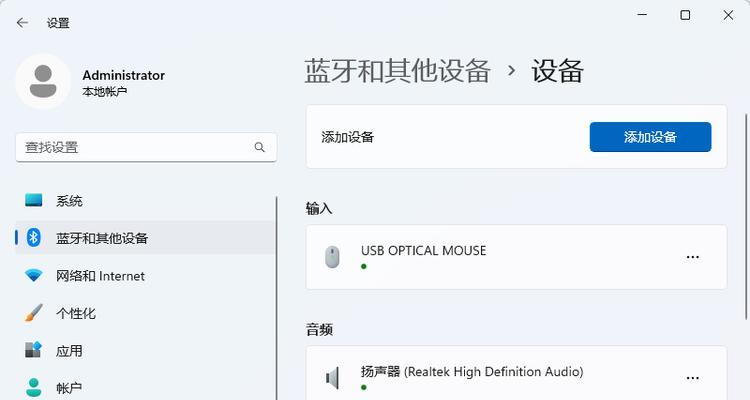The height and width of the screenshot is (400, 750).
Task: Click the 个性化 paintbrush icon
Action: click(33, 313)
